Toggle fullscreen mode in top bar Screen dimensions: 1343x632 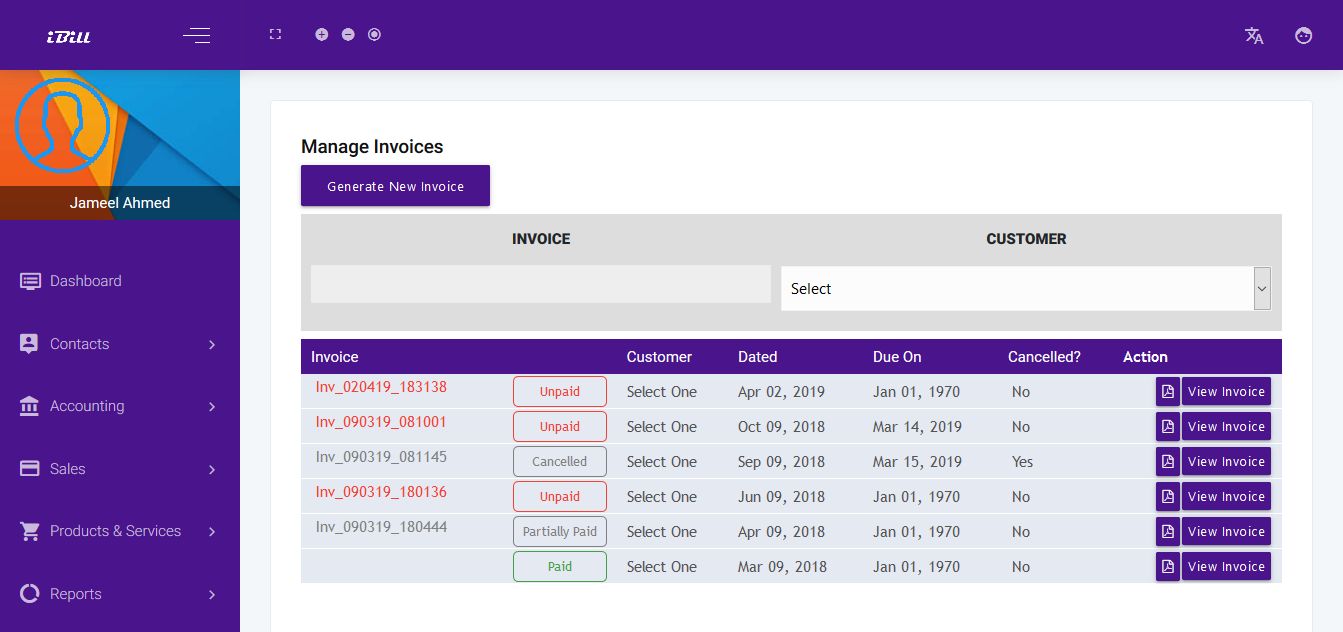tap(274, 34)
